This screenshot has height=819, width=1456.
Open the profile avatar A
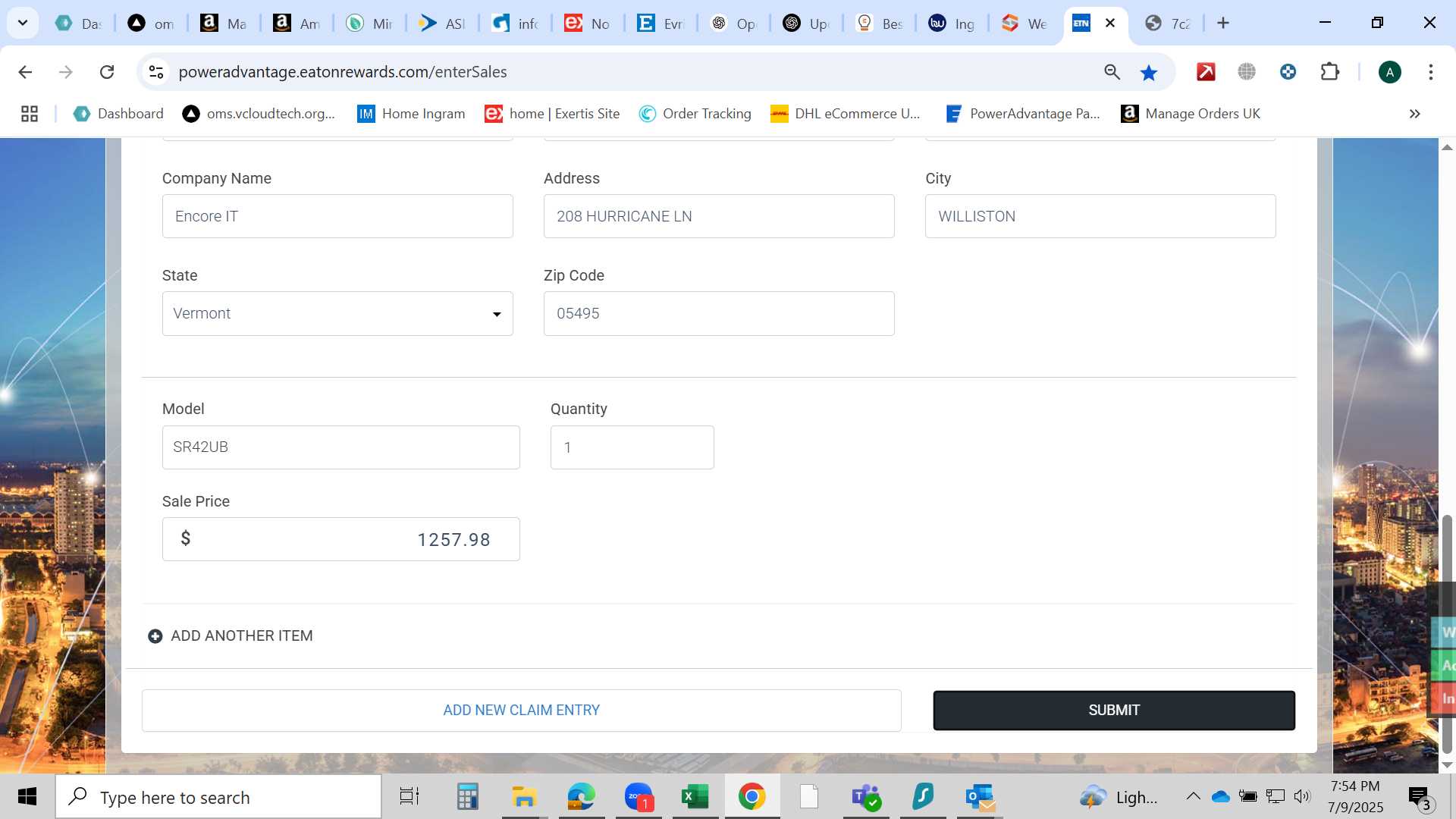(x=1389, y=72)
